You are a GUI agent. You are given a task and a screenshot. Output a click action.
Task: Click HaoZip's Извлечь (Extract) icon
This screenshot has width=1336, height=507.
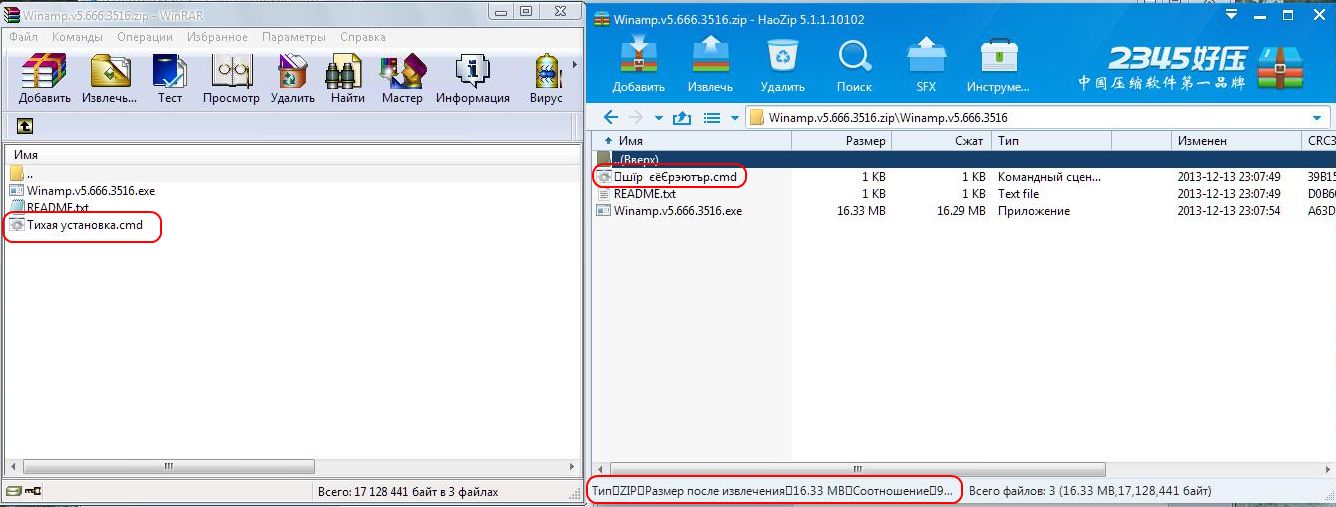pos(710,57)
